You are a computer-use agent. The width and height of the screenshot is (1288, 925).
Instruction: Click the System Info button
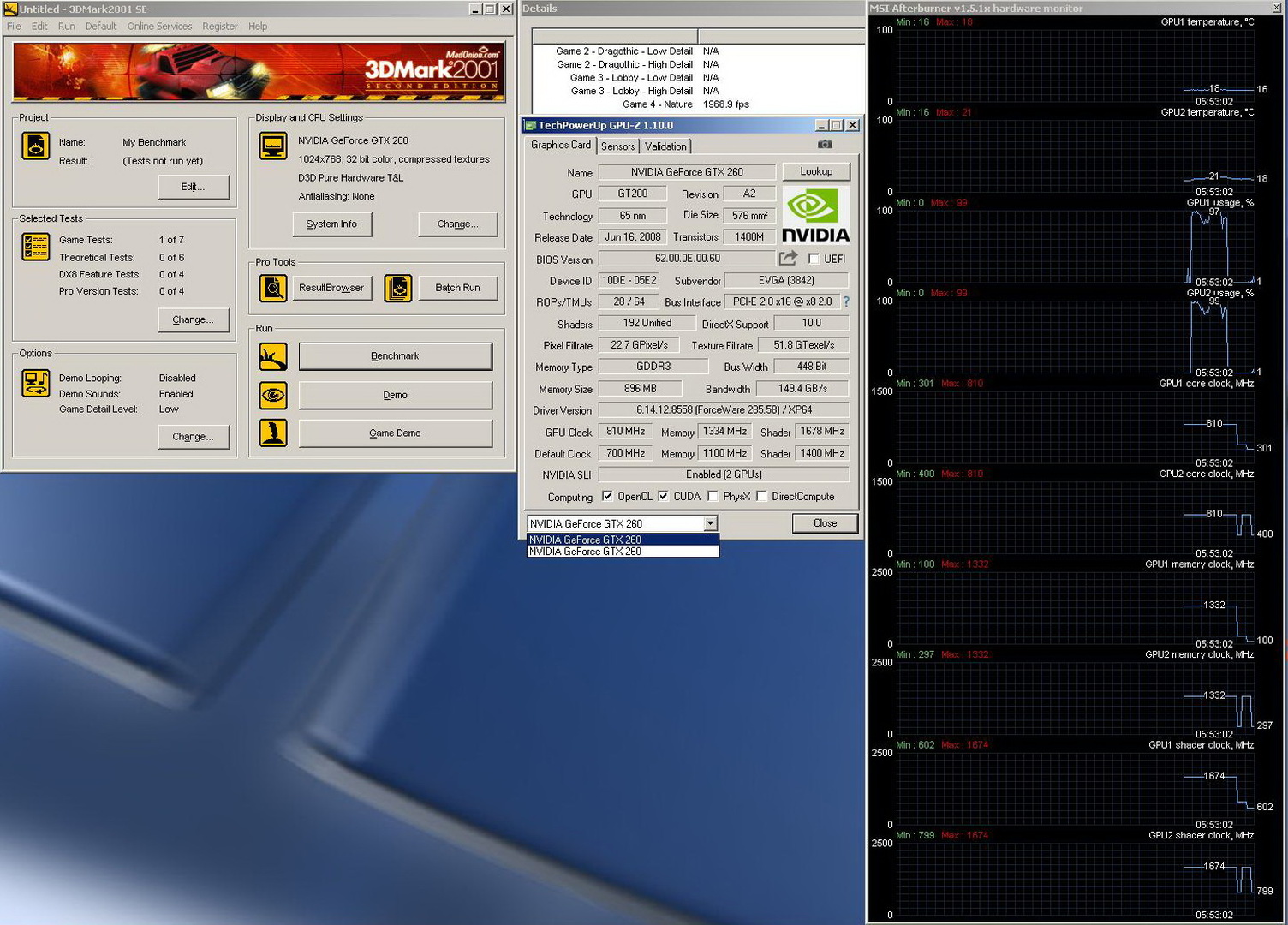click(x=331, y=224)
